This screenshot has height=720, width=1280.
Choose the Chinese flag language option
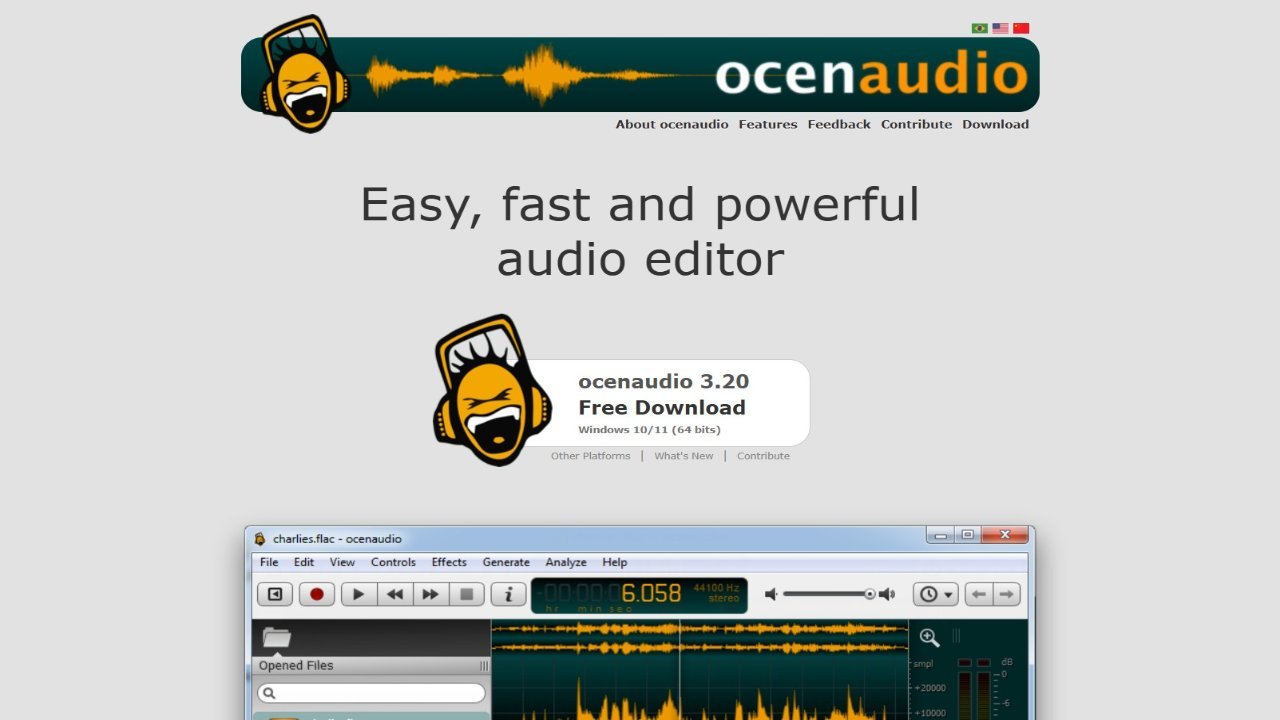point(1021,28)
